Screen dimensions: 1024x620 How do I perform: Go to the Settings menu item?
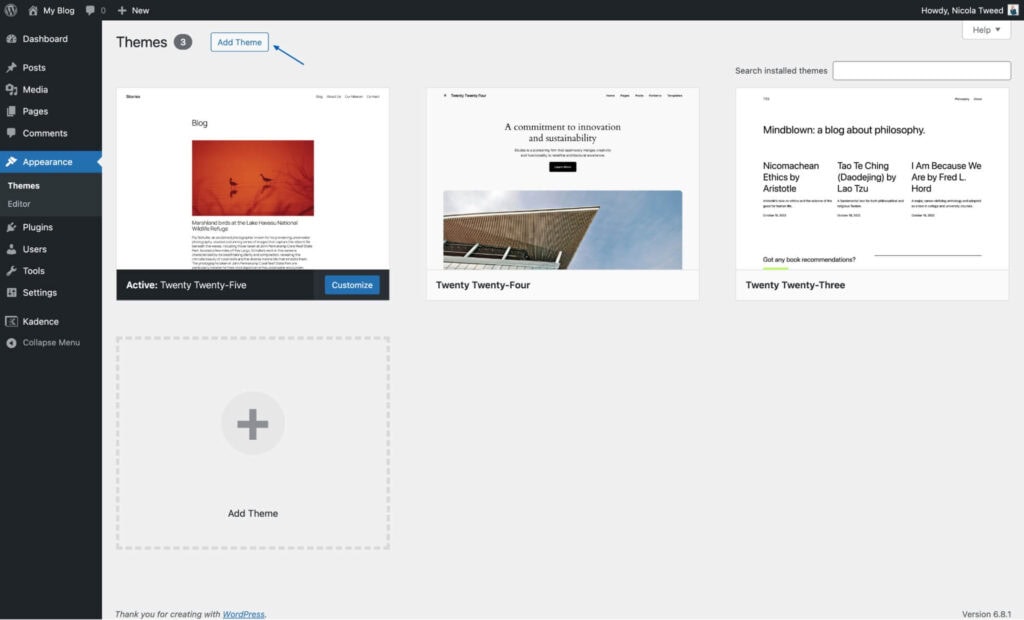[39, 293]
